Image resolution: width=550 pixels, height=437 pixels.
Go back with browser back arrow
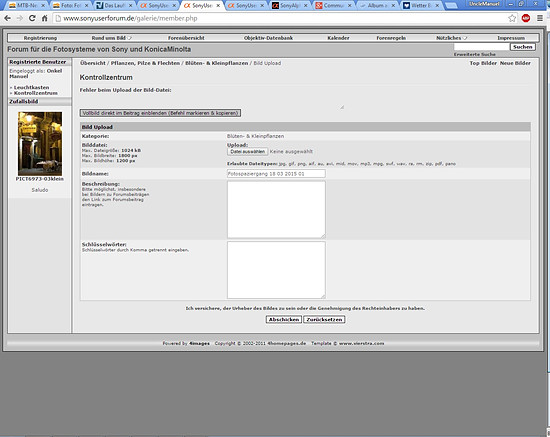(x=7, y=18)
